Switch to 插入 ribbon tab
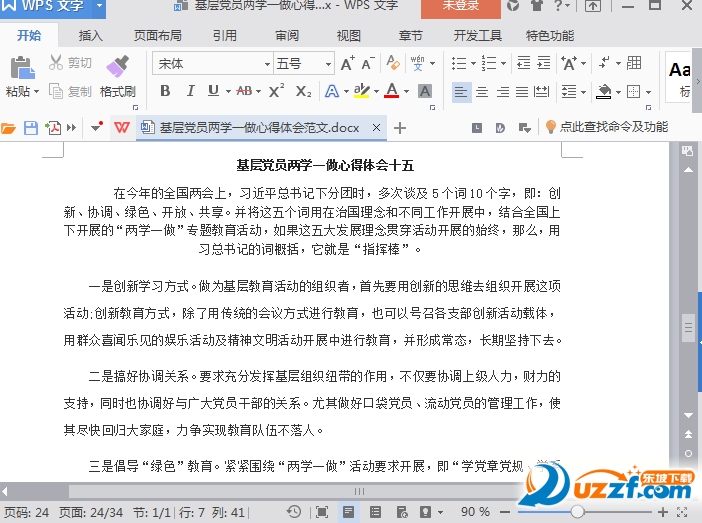The height and width of the screenshot is (523, 702). (90, 35)
